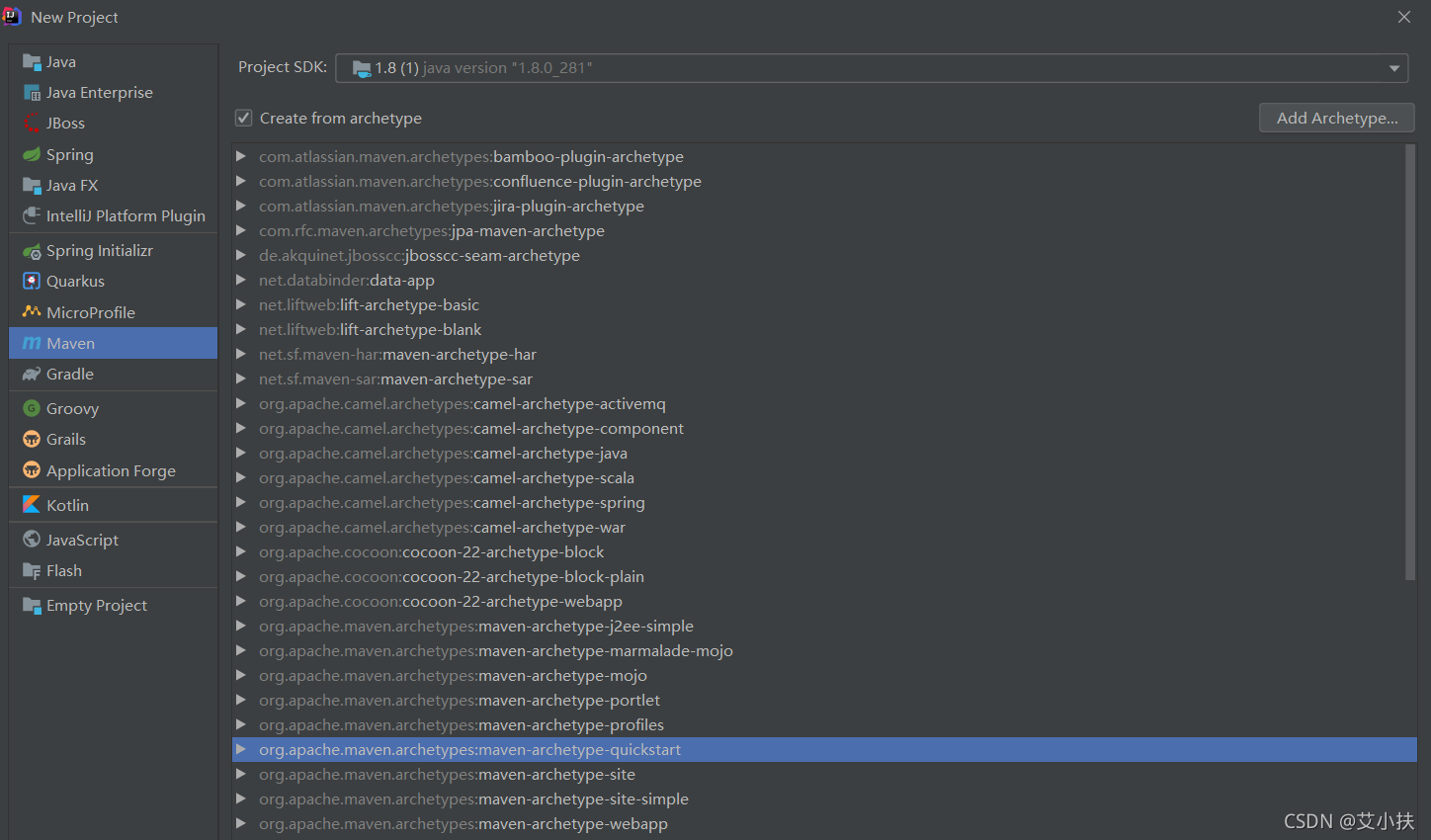Open the Project SDK dropdown arrow

click(x=1394, y=68)
